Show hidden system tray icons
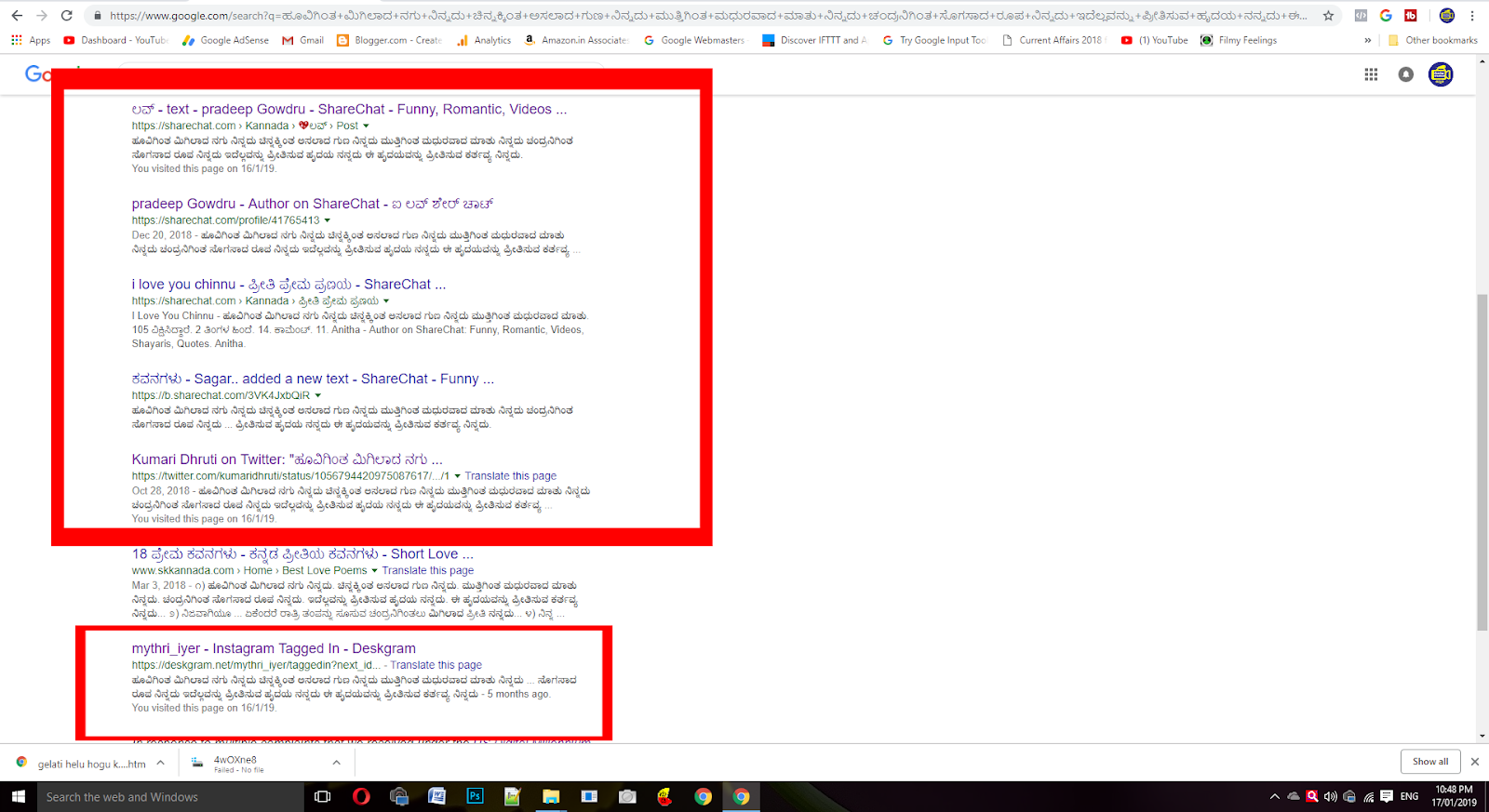The height and width of the screenshot is (812, 1489). (1274, 797)
